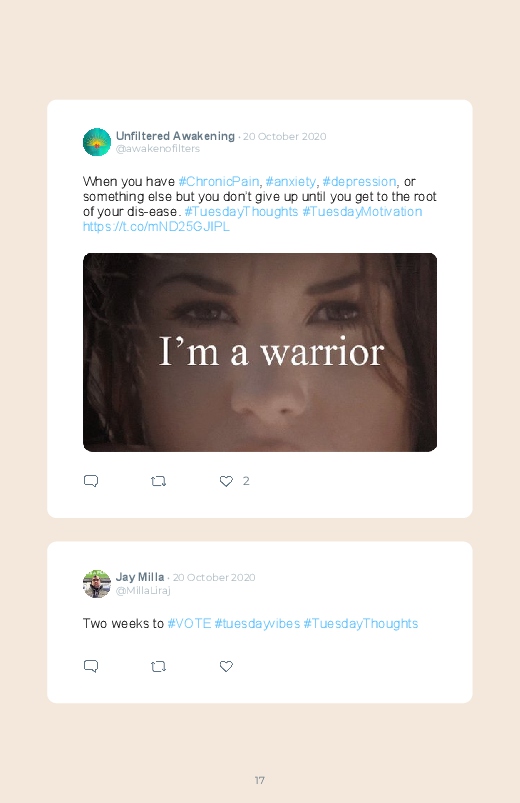Image resolution: width=520 pixels, height=803 pixels.
Task: Click #TuesdayThoughts in Jay Milla's tweet
Action: pos(361,623)
